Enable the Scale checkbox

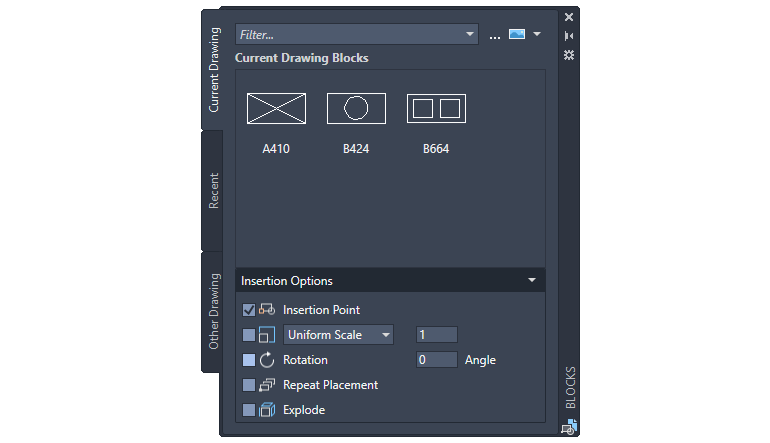click(249, 335)
